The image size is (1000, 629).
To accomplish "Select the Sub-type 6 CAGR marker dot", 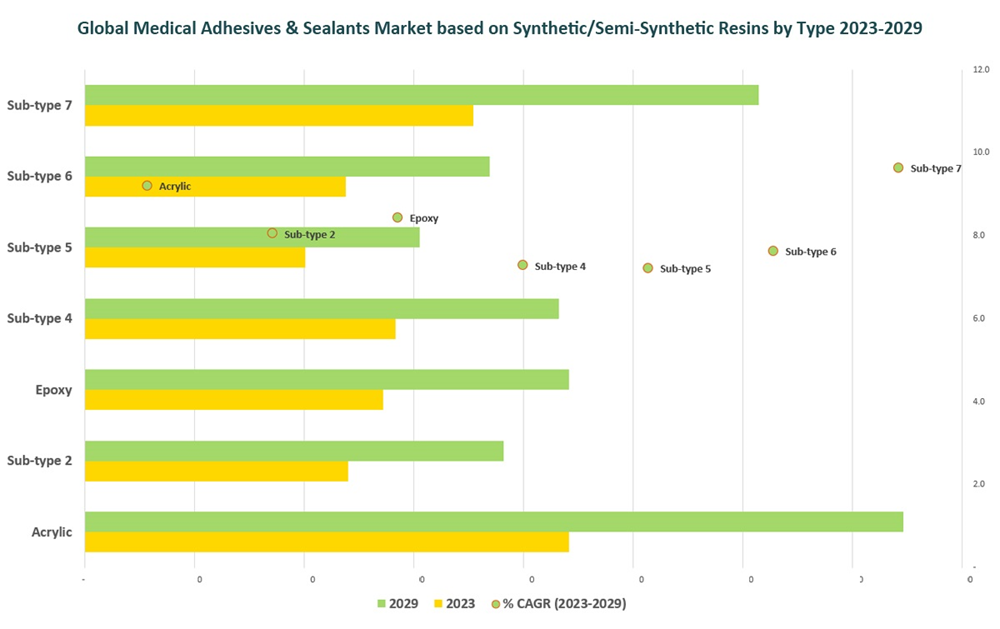I will (x=773, y=251).
